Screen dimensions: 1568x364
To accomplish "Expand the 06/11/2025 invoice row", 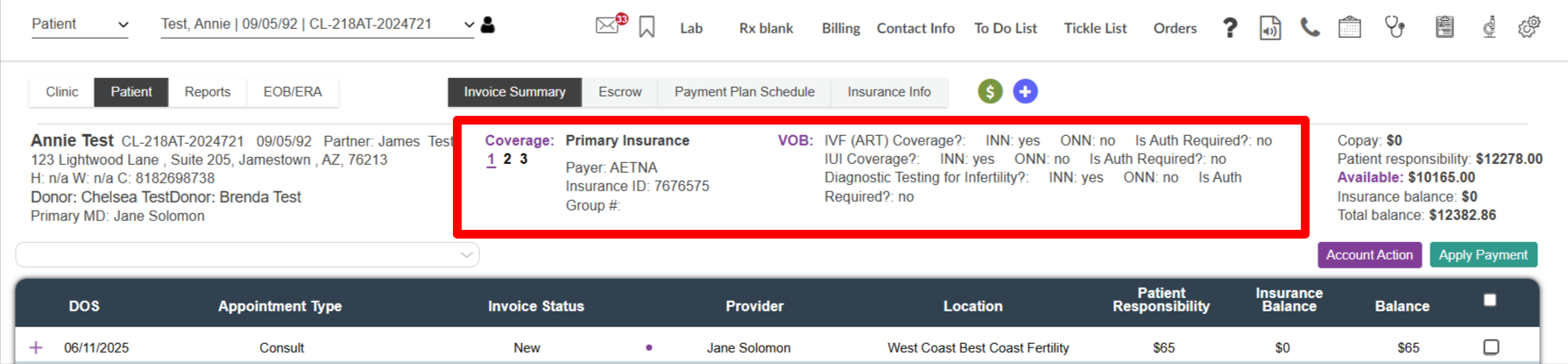I will tap(36, 348).
